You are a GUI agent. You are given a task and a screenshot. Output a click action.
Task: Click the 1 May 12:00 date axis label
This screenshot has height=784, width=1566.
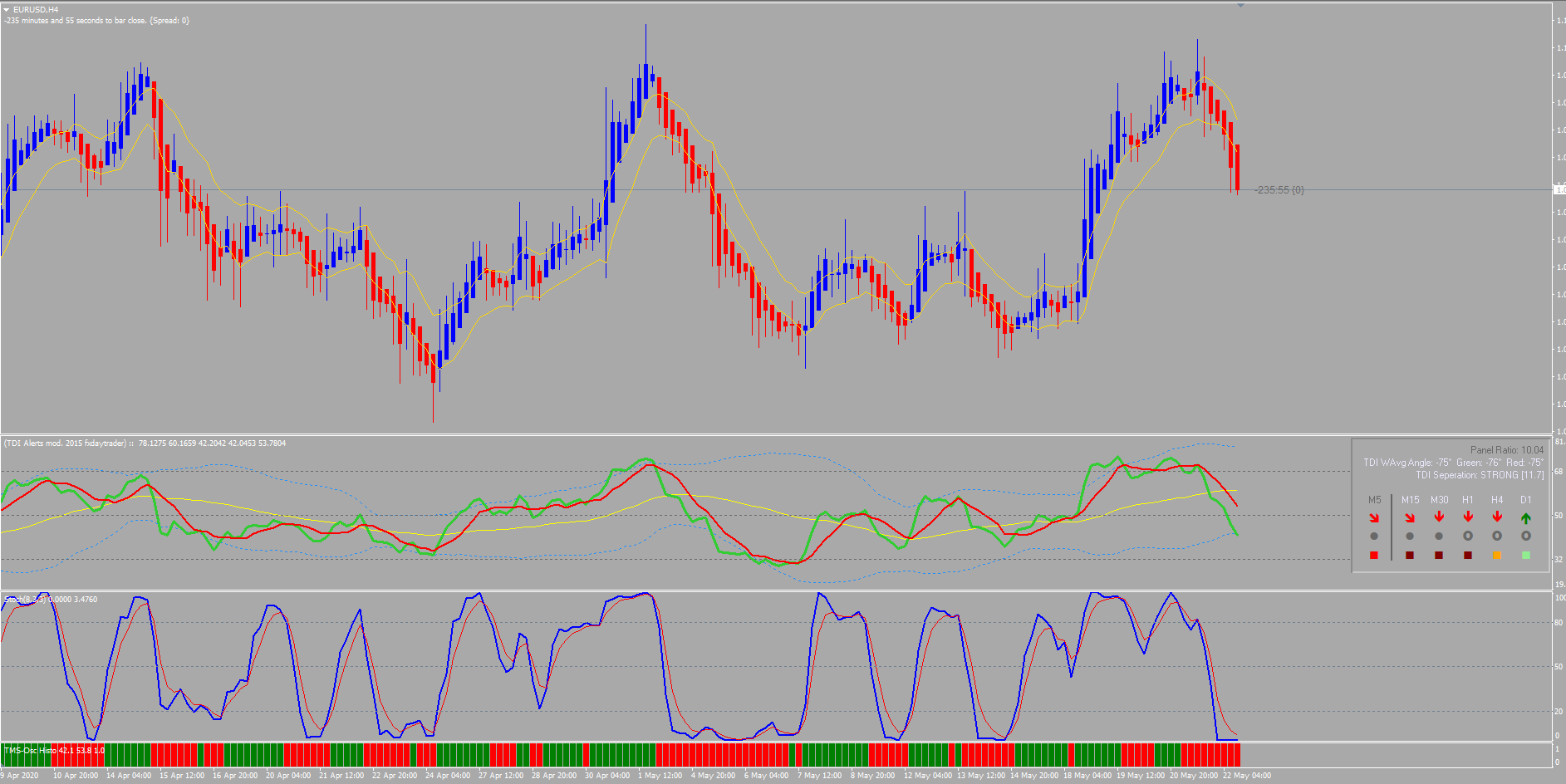[x=660, y=774]
